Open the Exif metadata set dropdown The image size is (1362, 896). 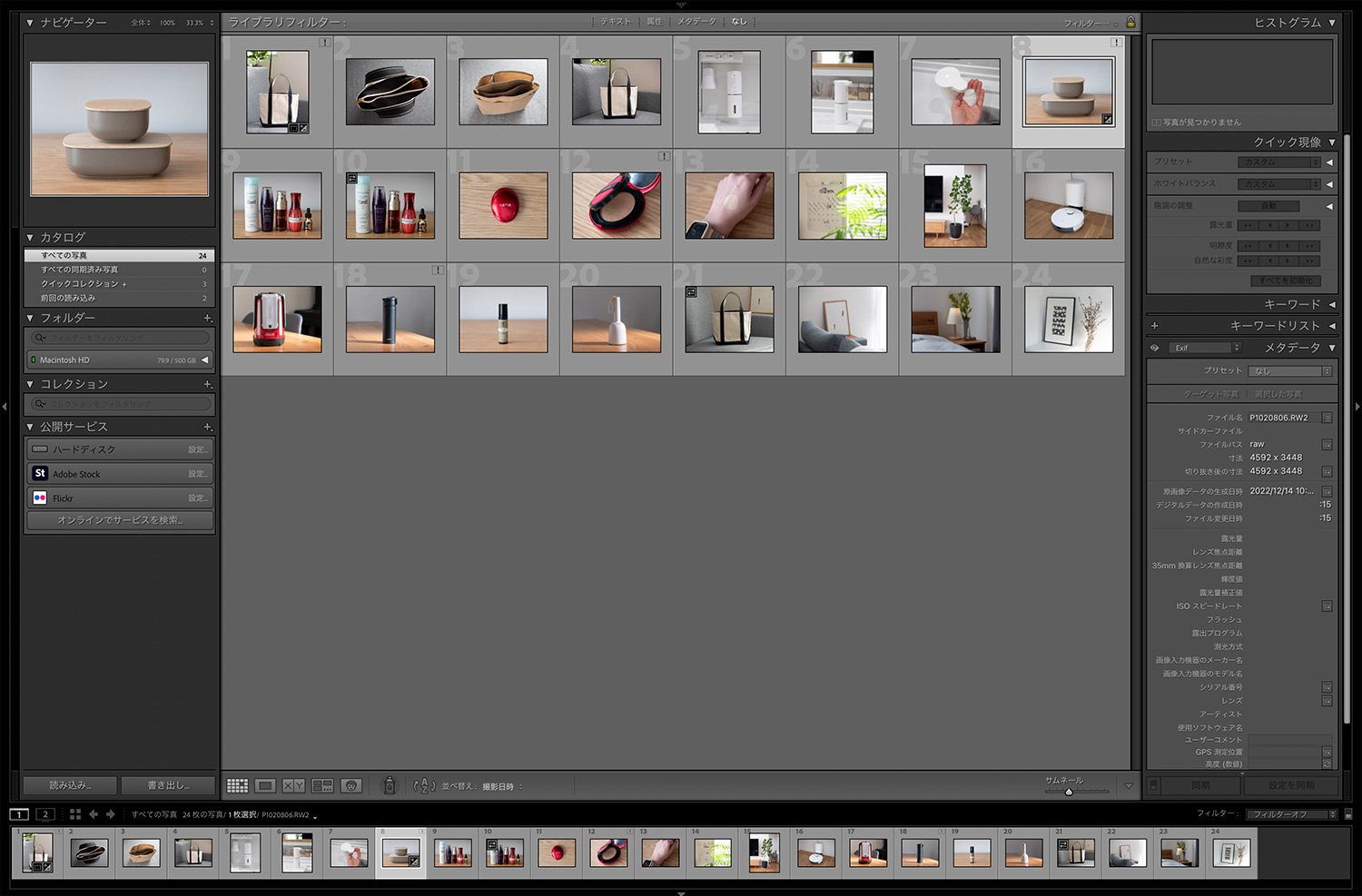pyautogui.click(x=1206, y=348)
